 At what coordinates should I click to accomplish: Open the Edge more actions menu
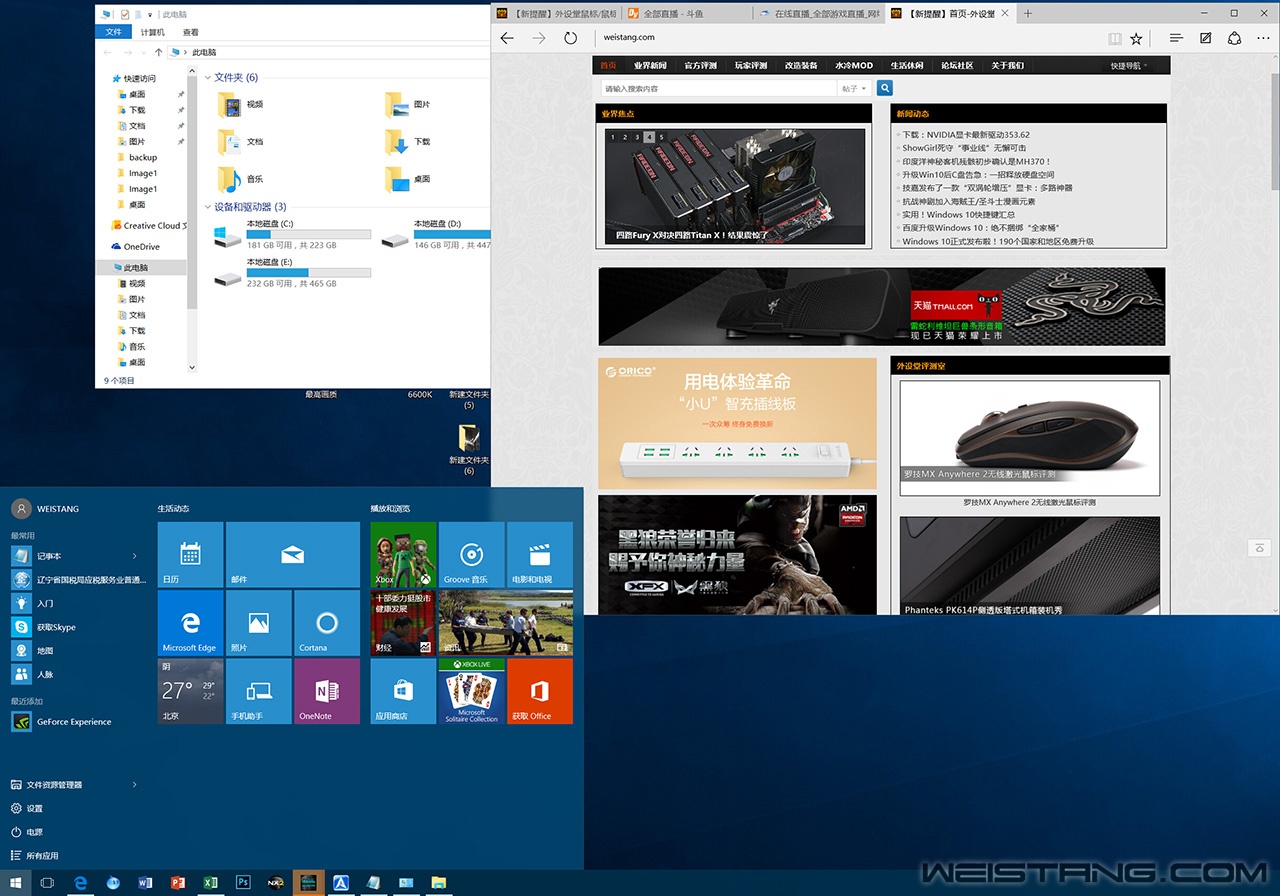click(x=1264, y=38)
